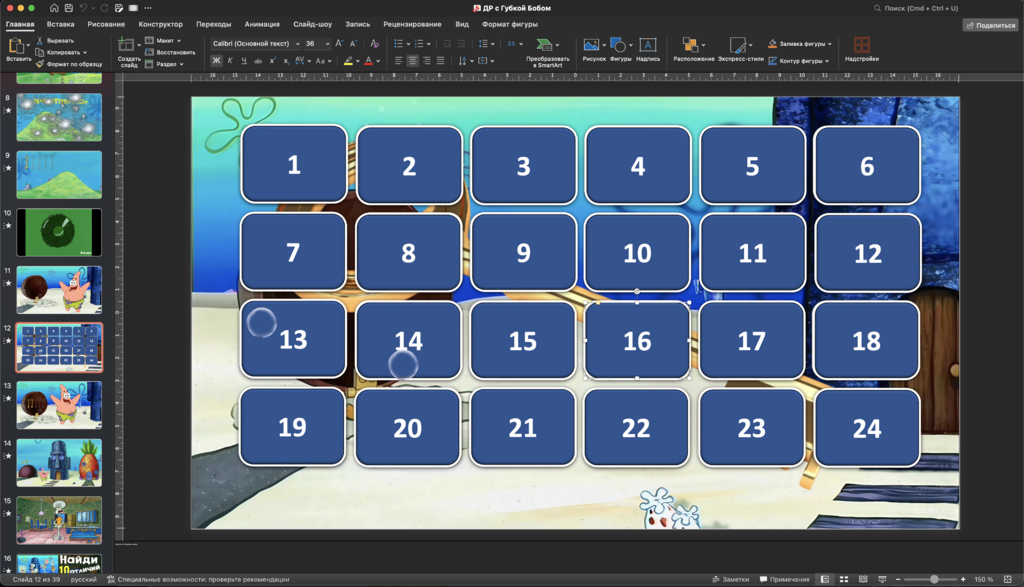Expand the Section (Раздел) dropdown
Viewport: 1024px width, 587px height.
182,64
